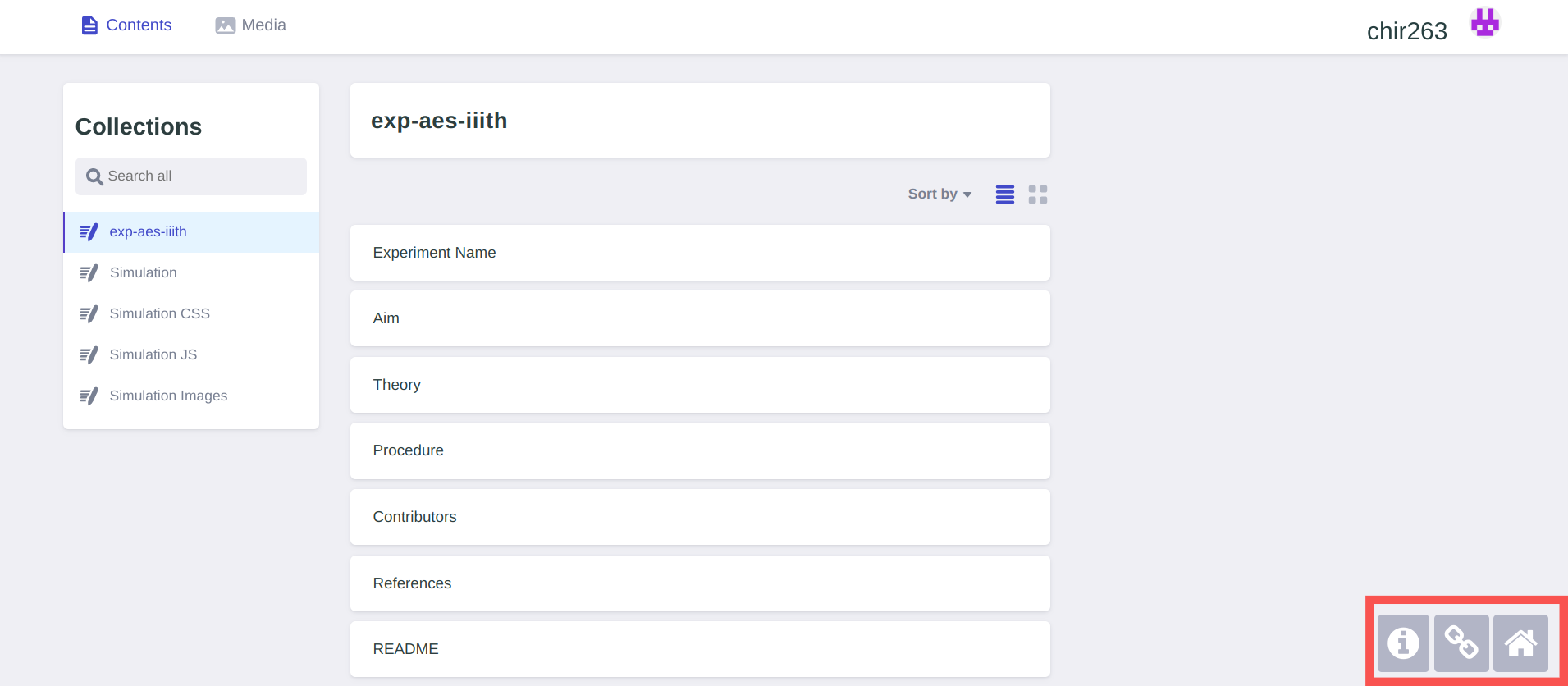This screenshot has height=686, width=1568.
Task: Open the Theory entry
Action: coord(700,385)
